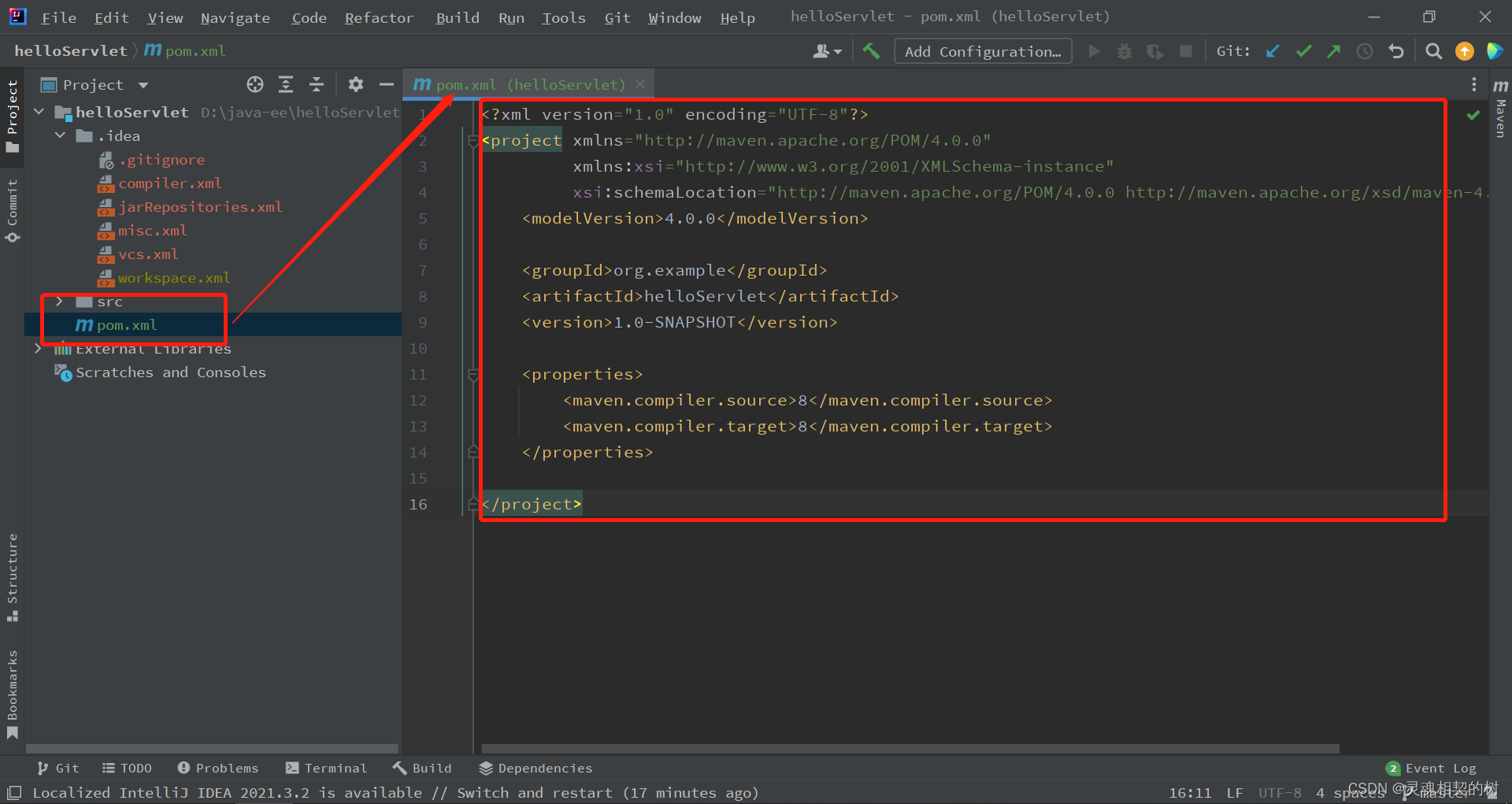1512x804 pixels.
Task: Click Collapse All in Project panel
Action: (317, 84)
